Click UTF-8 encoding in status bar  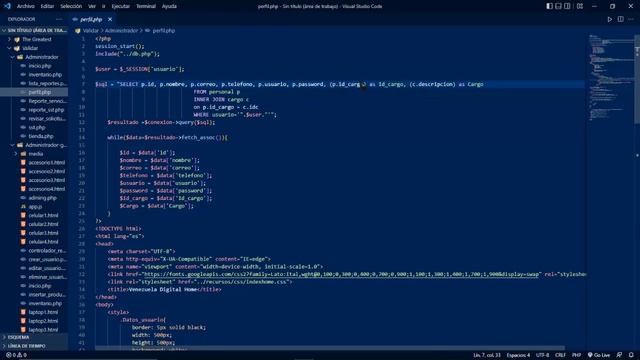pyautogui.click(x=542, y=355)
